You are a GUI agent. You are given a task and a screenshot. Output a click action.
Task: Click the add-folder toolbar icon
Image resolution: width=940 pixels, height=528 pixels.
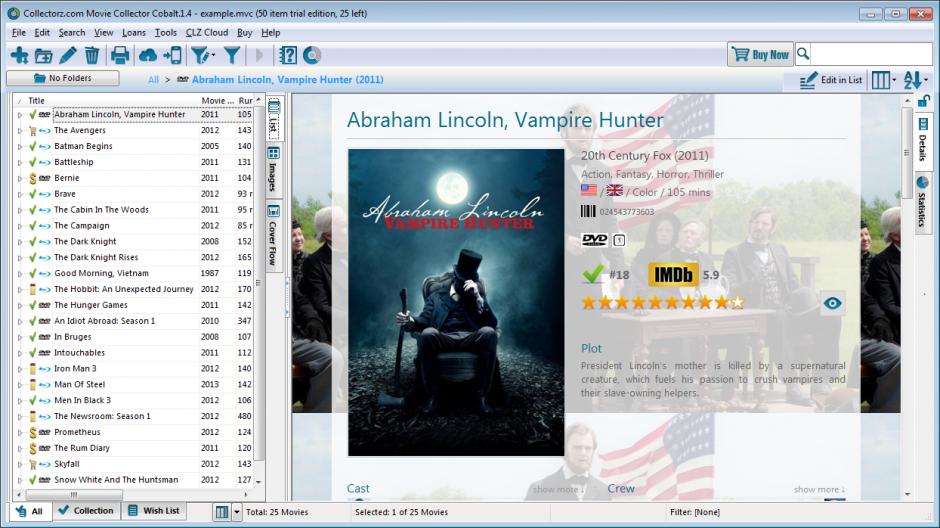coord(44,56)
